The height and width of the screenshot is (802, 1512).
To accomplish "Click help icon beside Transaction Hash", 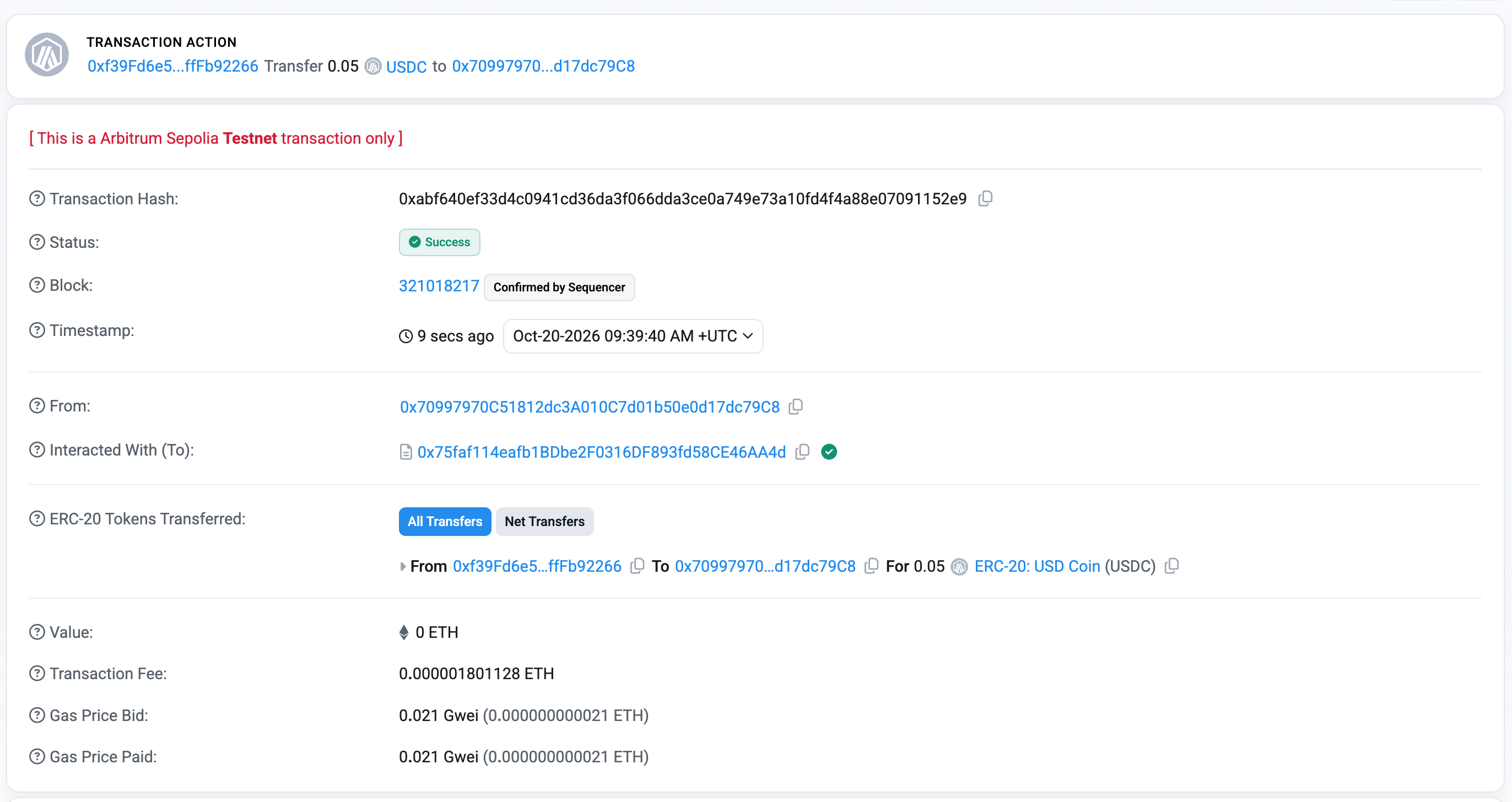I will tap(37, 199).
